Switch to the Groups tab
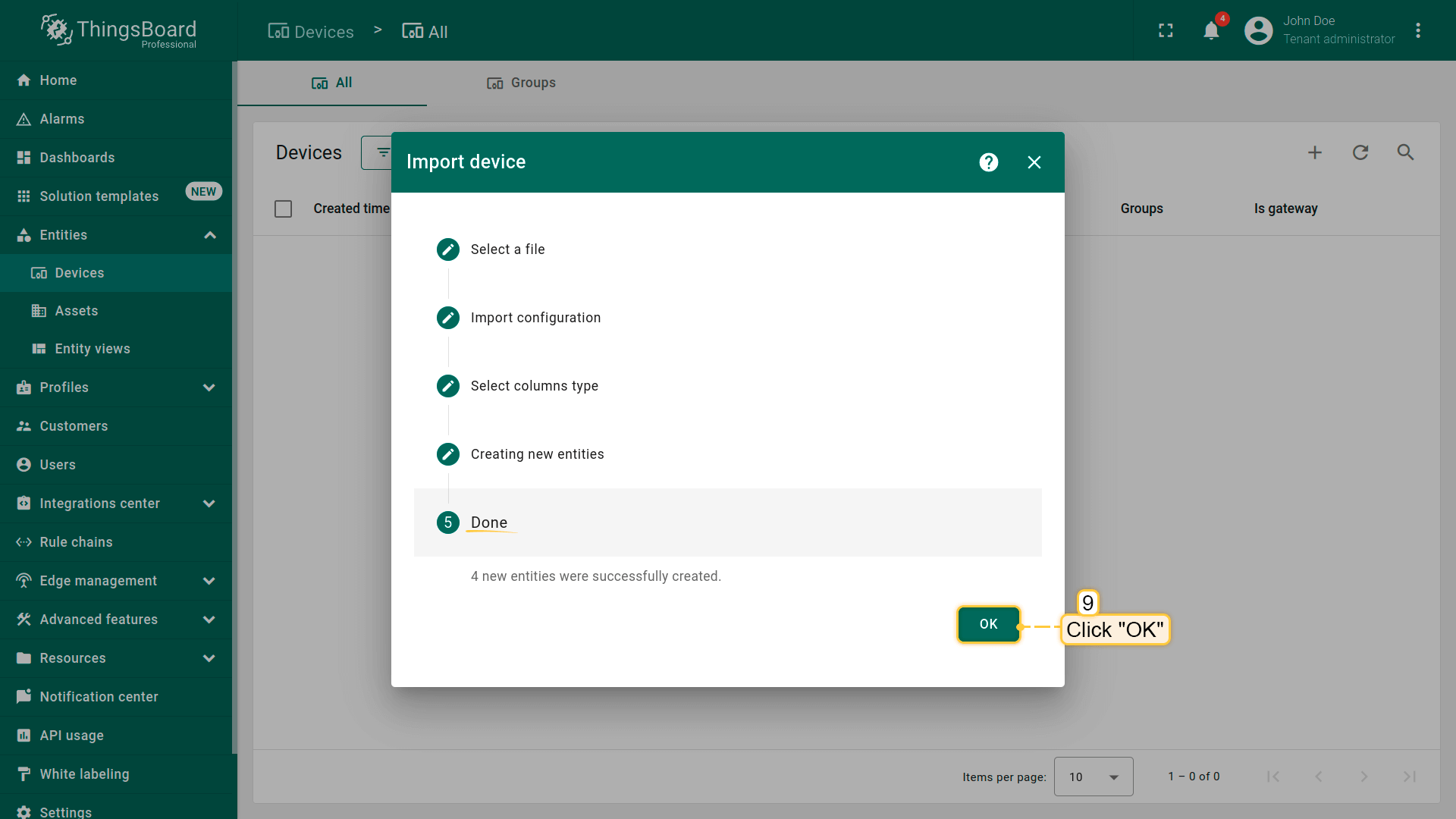 click(521, 83)
